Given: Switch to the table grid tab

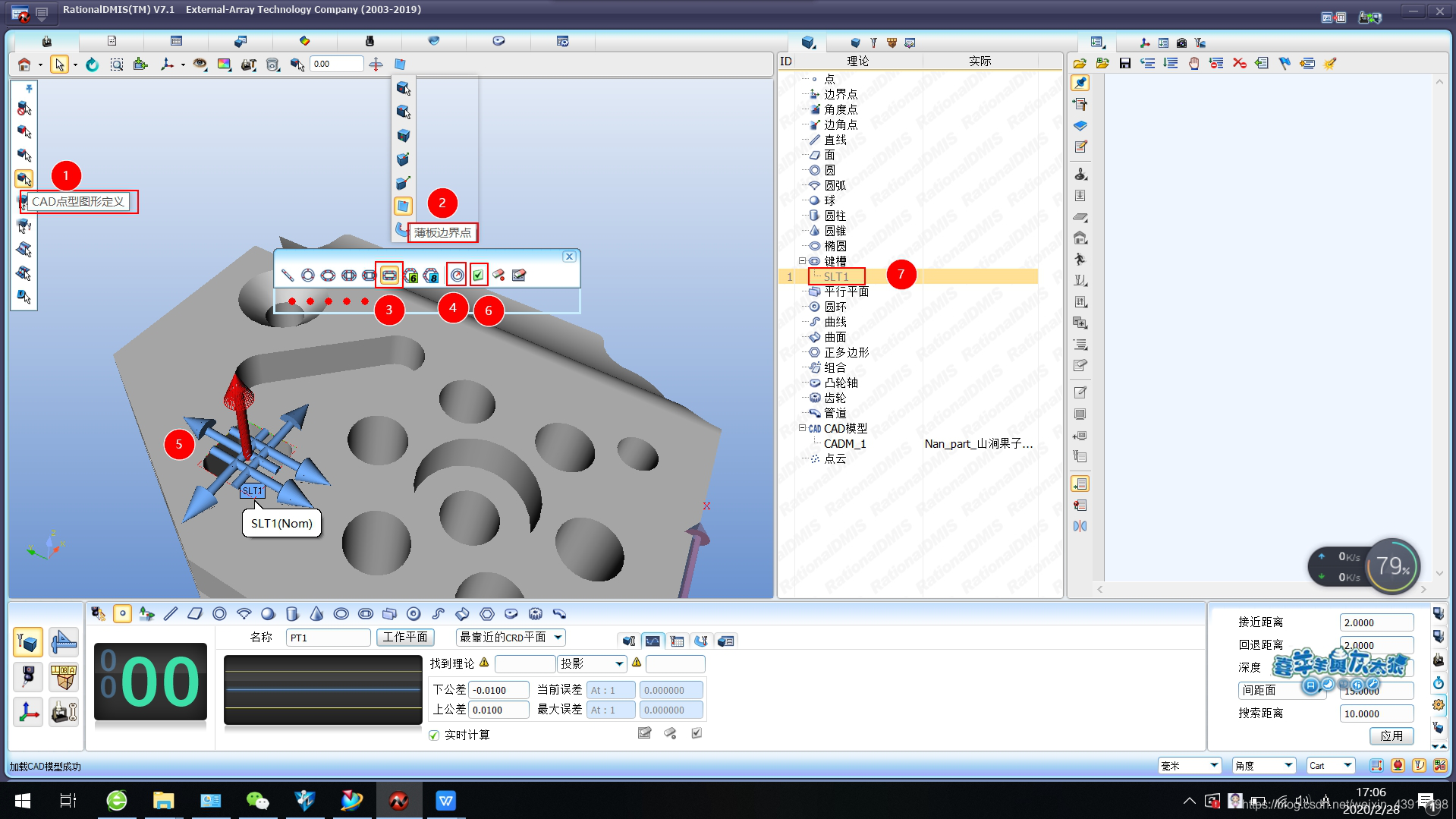Looking at the screenshot, I should [x=176, y=41].
